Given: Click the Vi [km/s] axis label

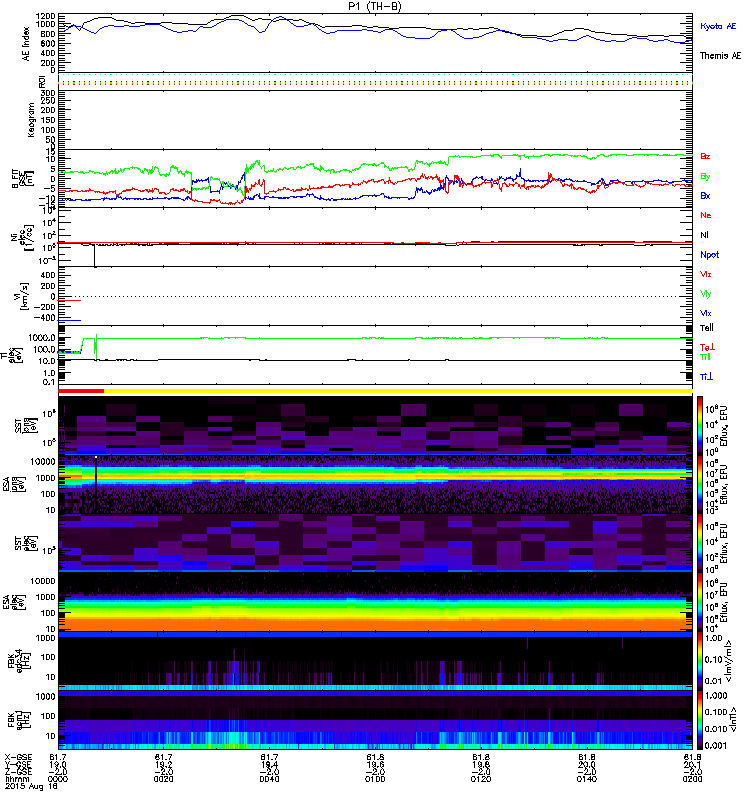Looking at the screenshot, I should pyautogui.click(x=23, y=296).
